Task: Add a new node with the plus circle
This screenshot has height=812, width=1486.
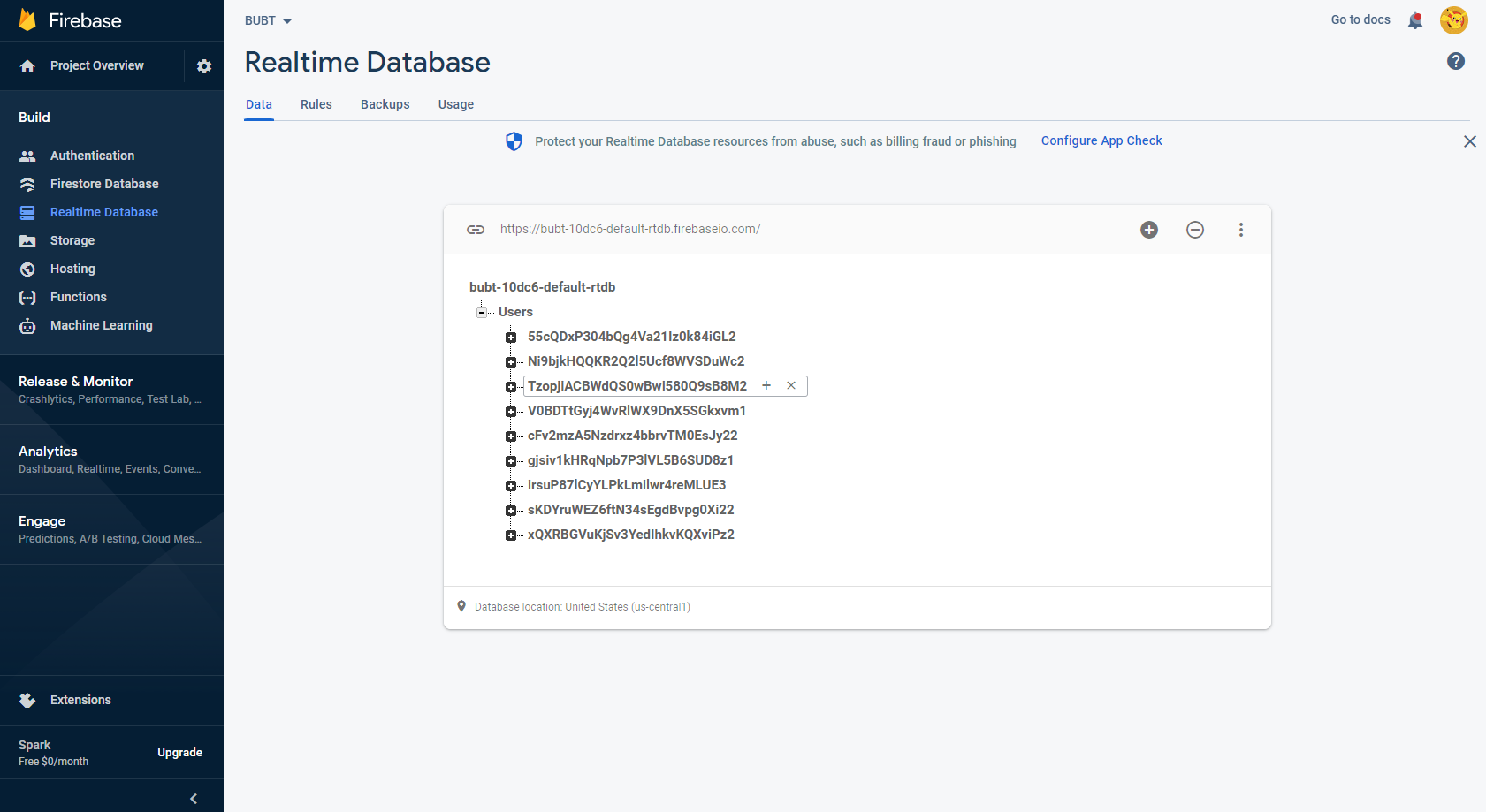Action: [1149, 229]
